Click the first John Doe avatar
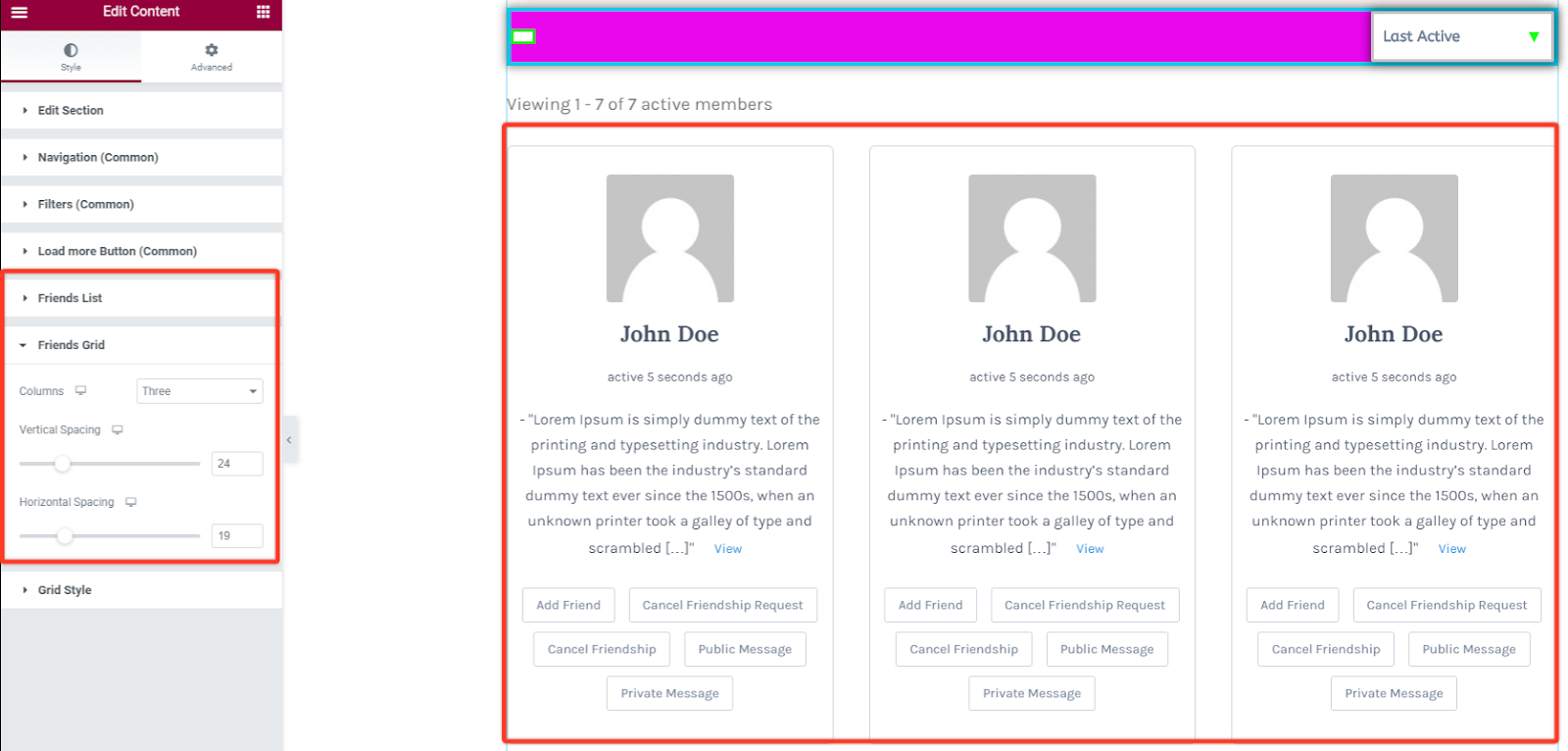The image size is (1568, 751). point(670,238)
